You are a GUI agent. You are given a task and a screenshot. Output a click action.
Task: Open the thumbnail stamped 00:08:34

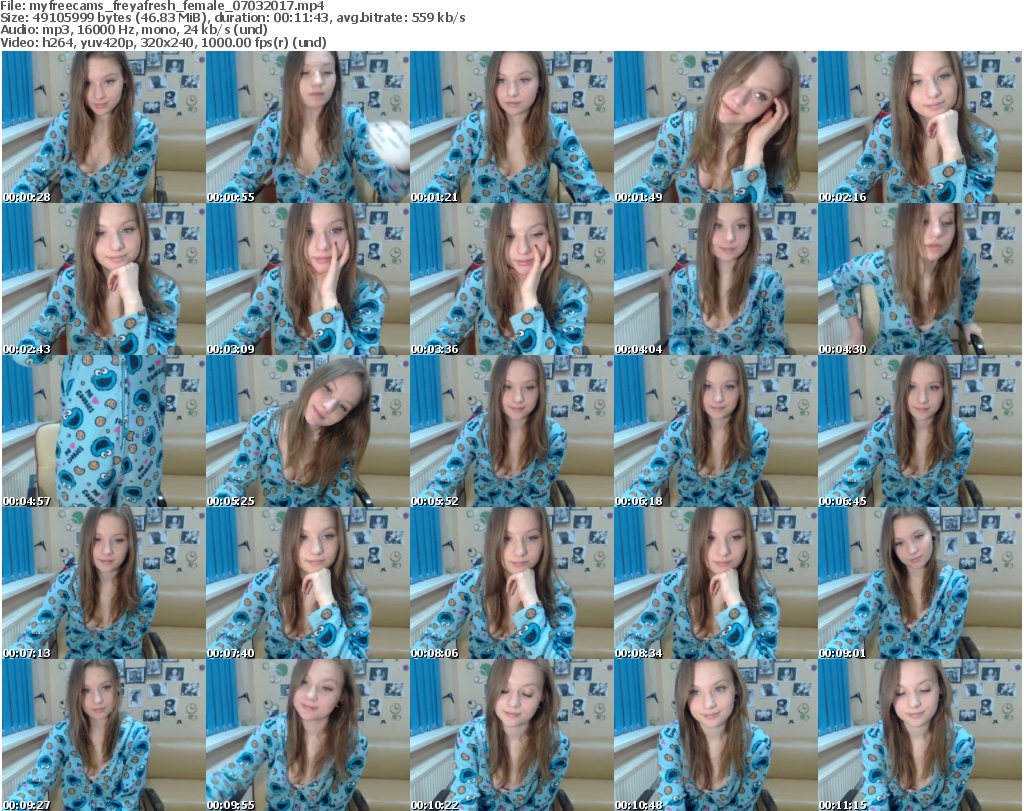pos(715,583)
